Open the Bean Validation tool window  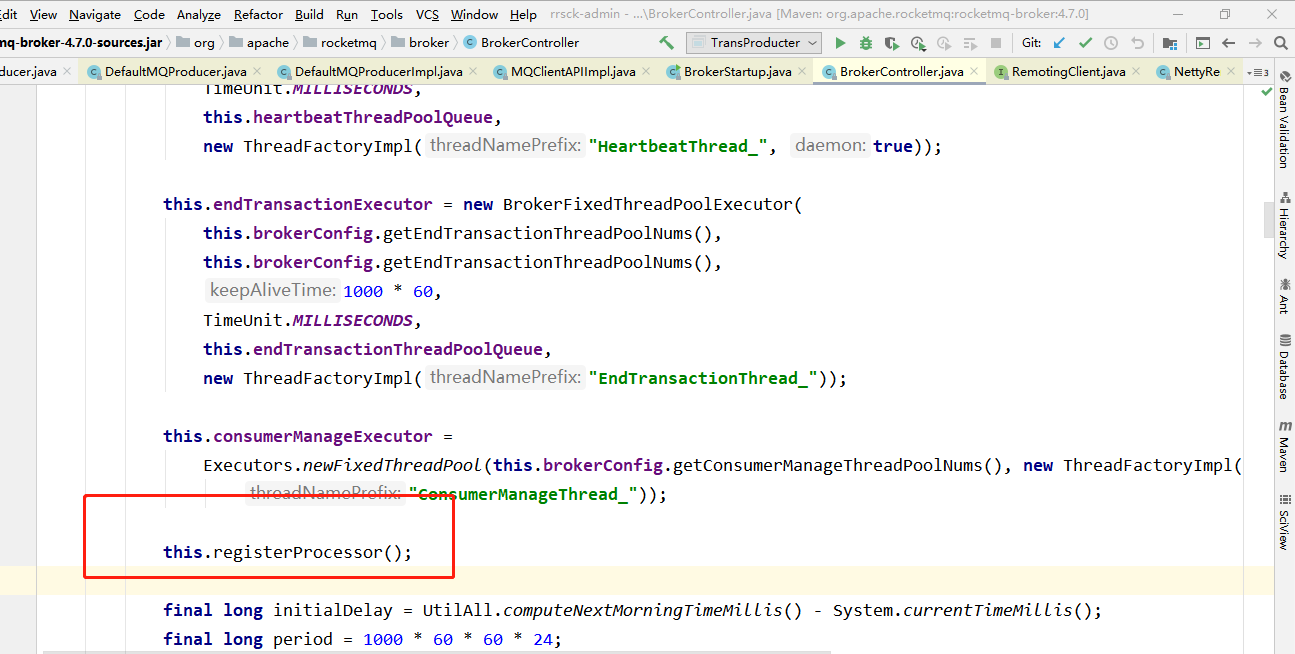[1284, 122]
